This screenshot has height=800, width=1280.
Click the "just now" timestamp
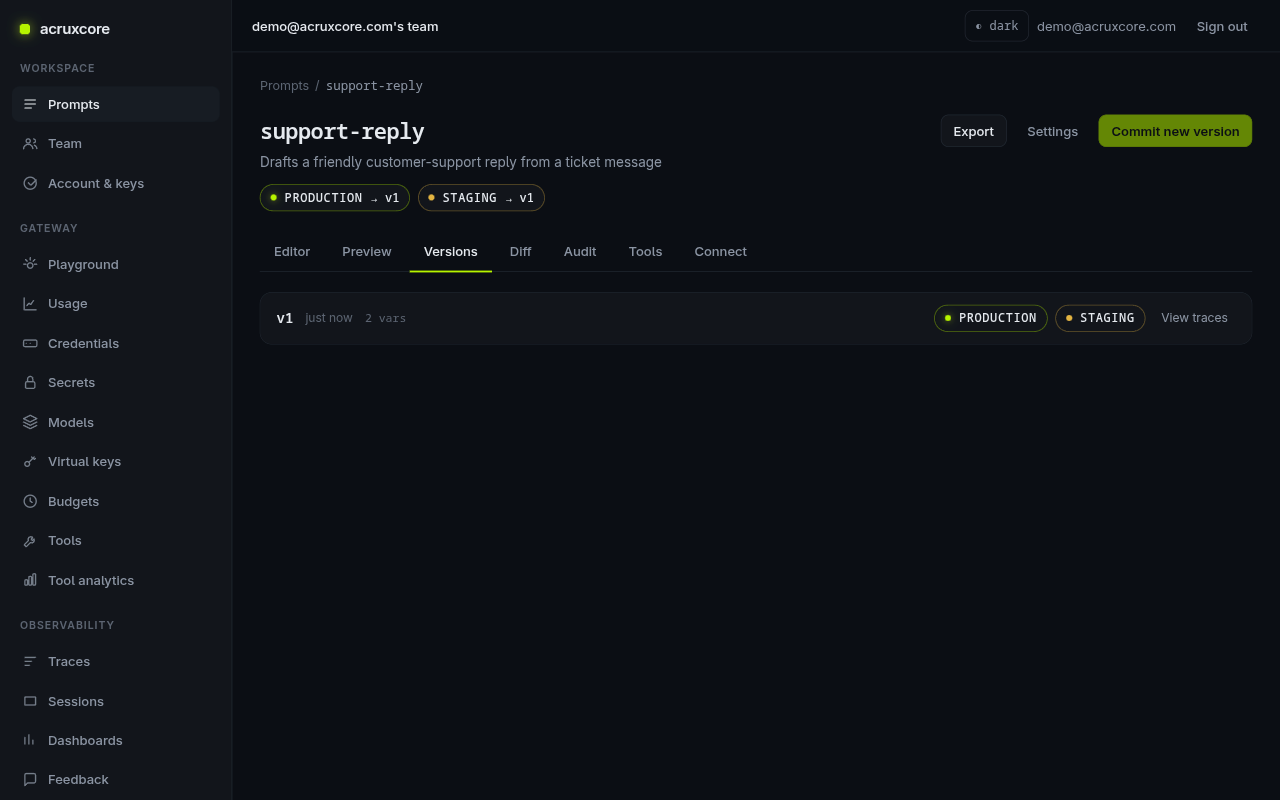tap(329, 318)
